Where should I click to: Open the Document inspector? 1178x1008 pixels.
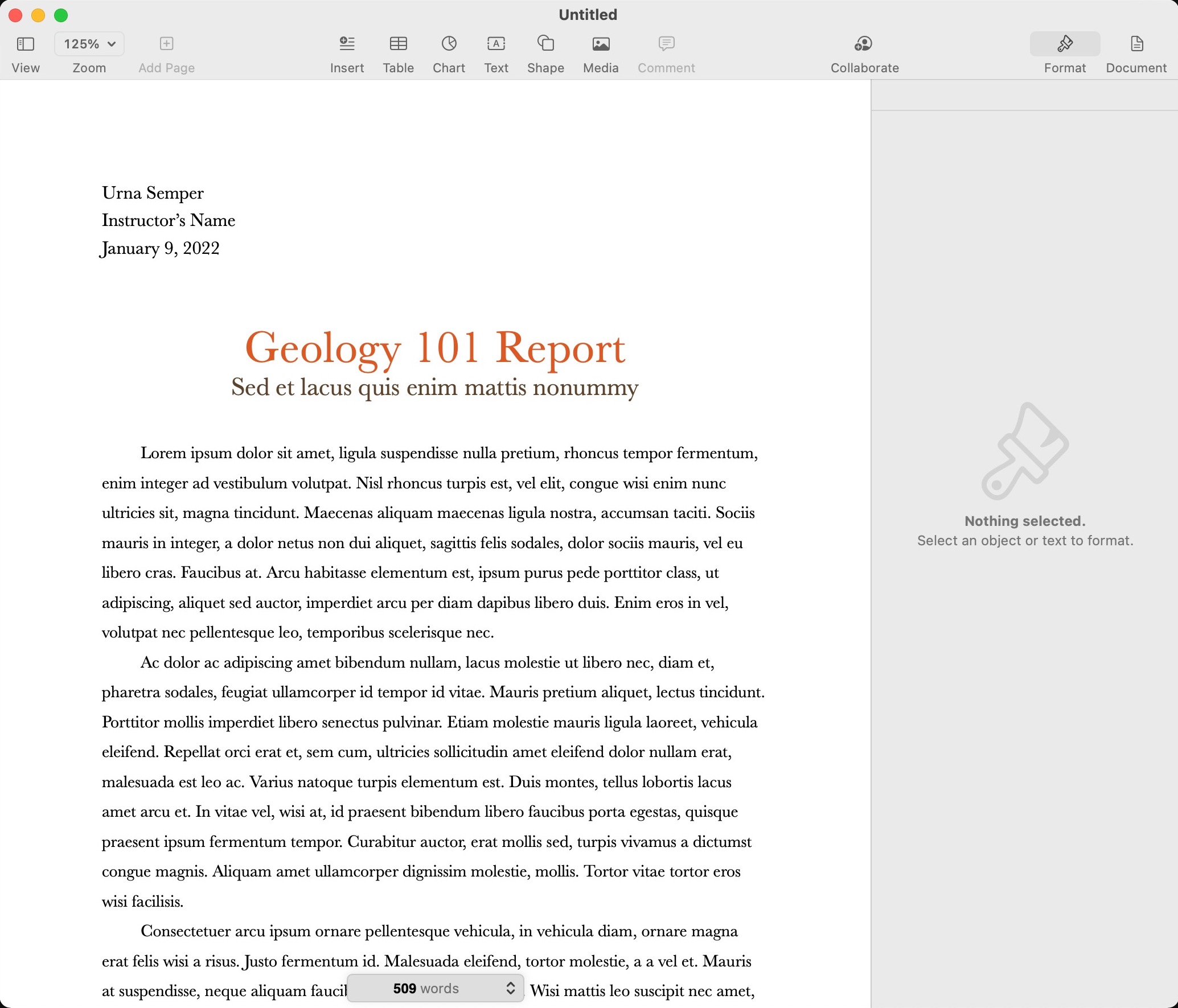(1136, 44)
